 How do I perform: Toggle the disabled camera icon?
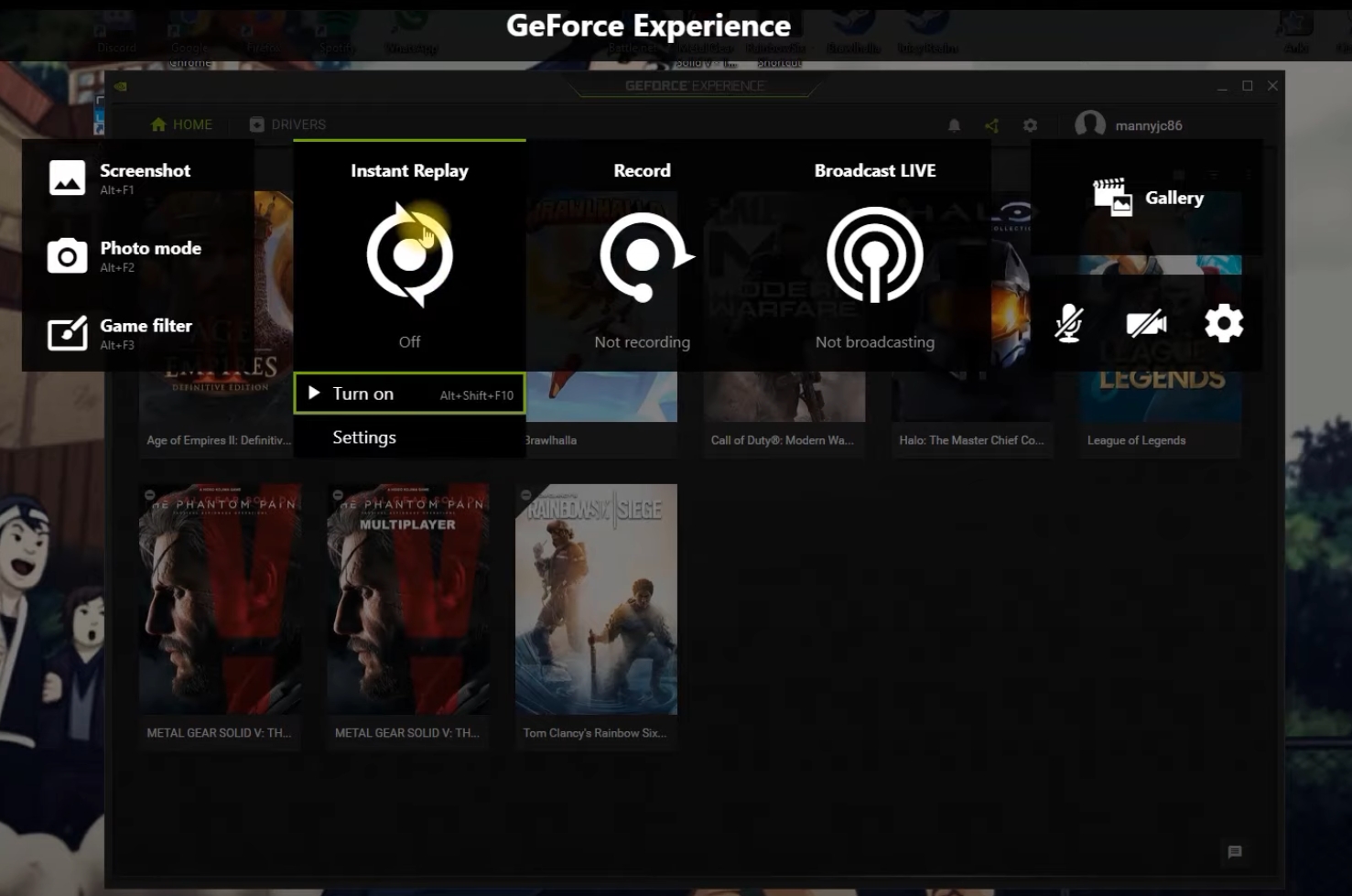[x=1146, y=323]
